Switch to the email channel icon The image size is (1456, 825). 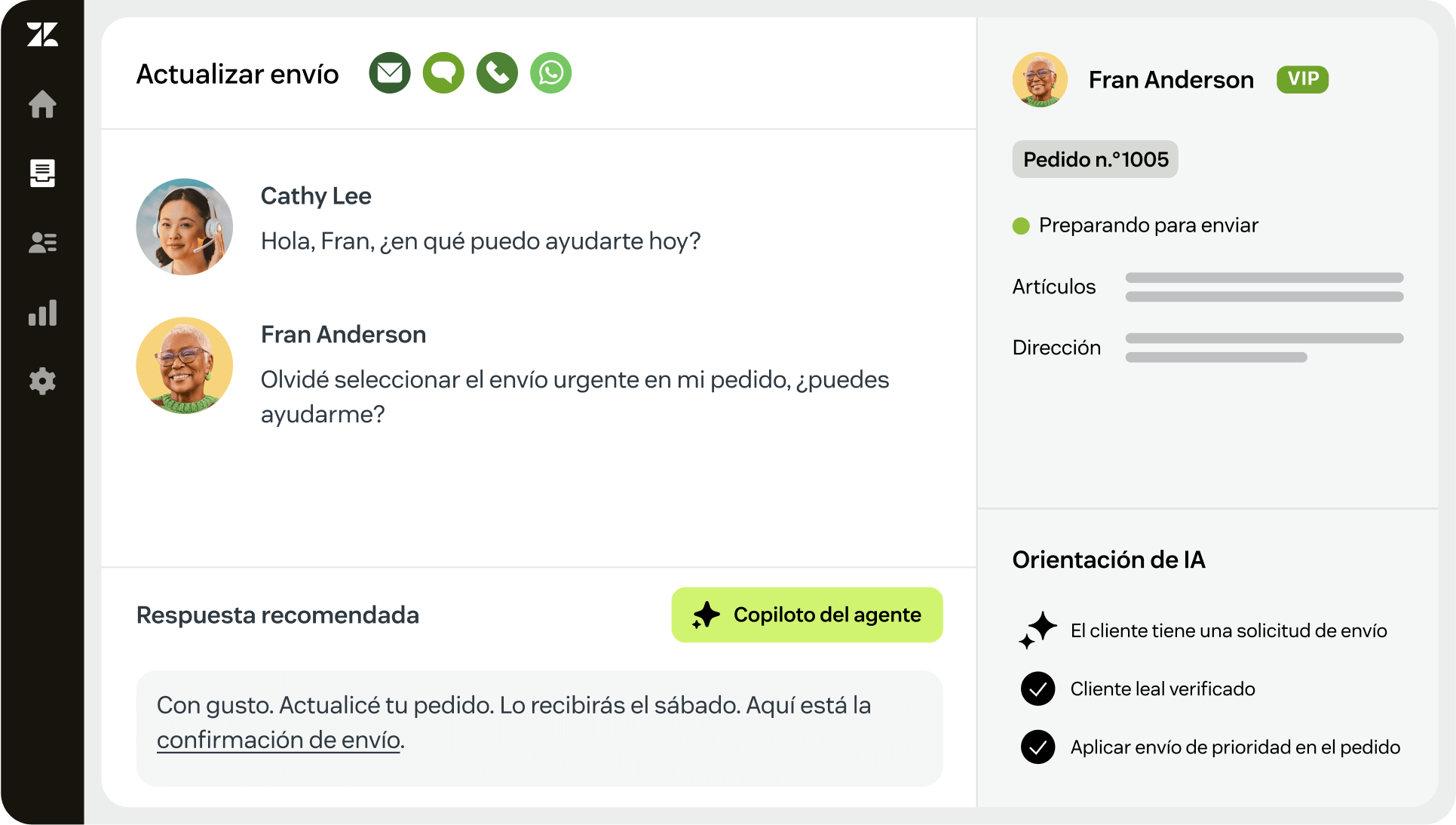point(390,73)
